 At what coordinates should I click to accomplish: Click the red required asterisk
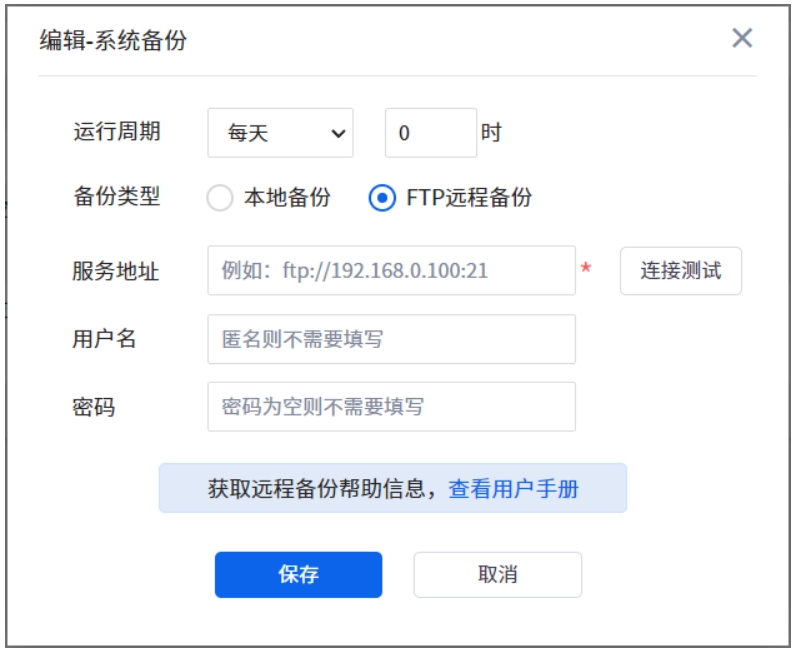tap(586, 269)
